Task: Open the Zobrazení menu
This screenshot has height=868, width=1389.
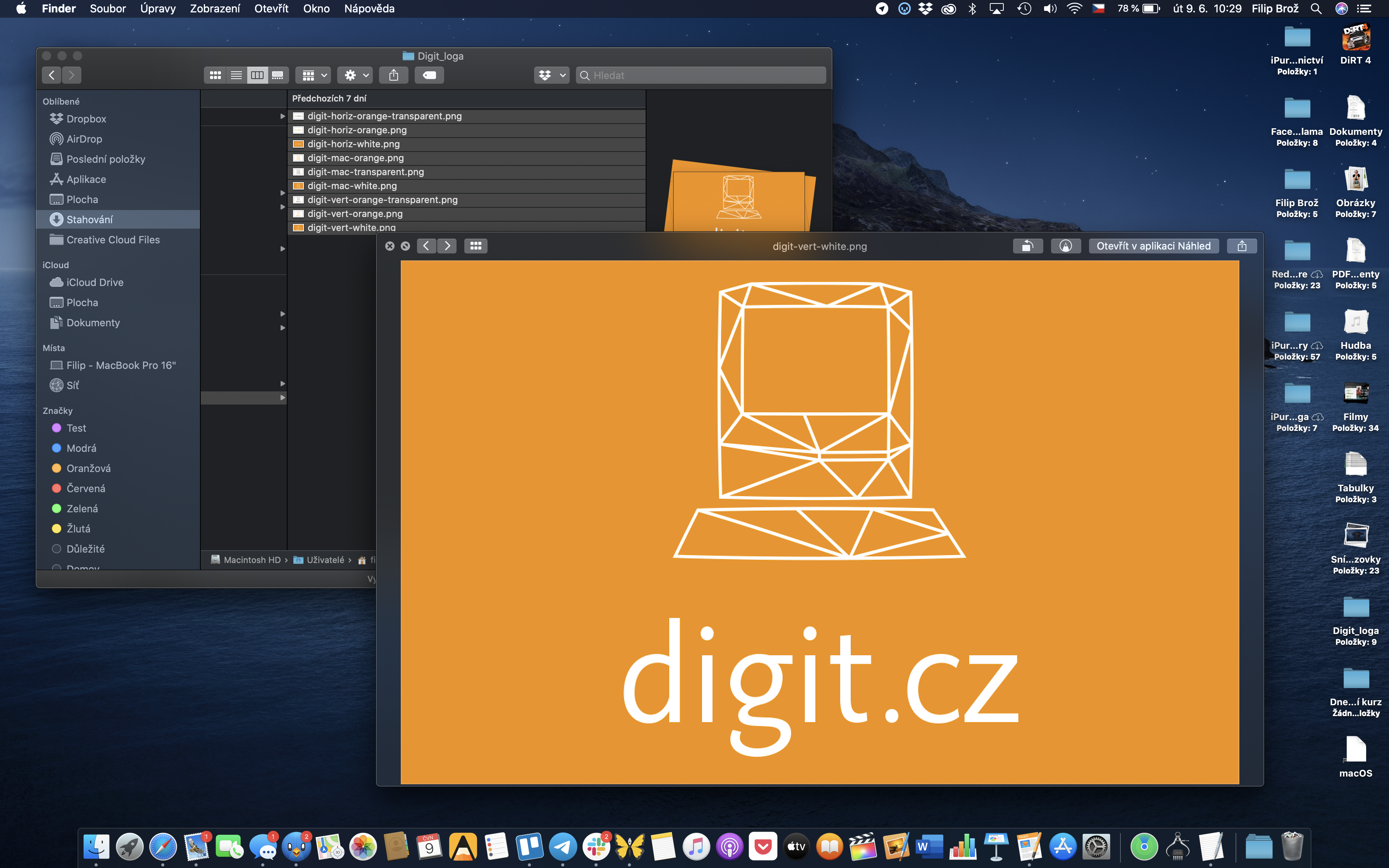Action: pyautogui.click(x=215, y=9)
